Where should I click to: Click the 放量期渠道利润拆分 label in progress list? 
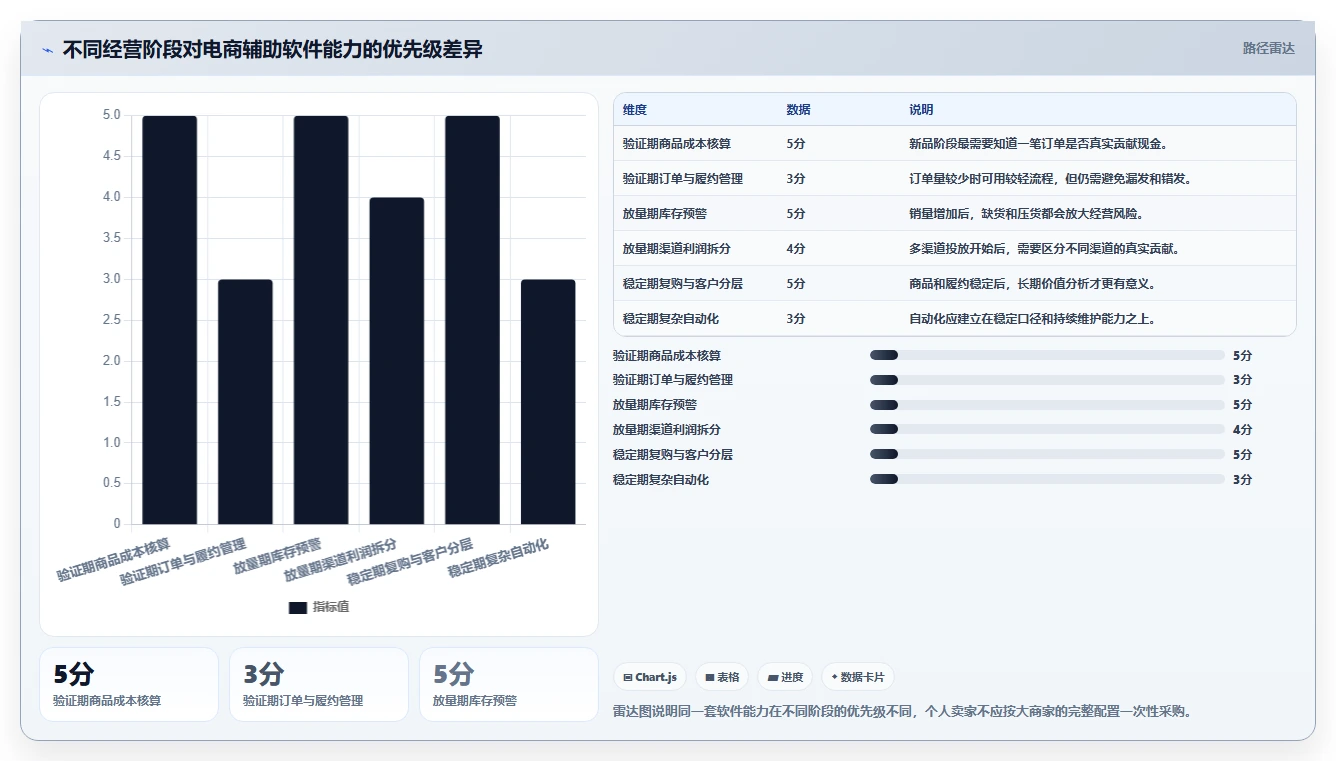point(667,429)
